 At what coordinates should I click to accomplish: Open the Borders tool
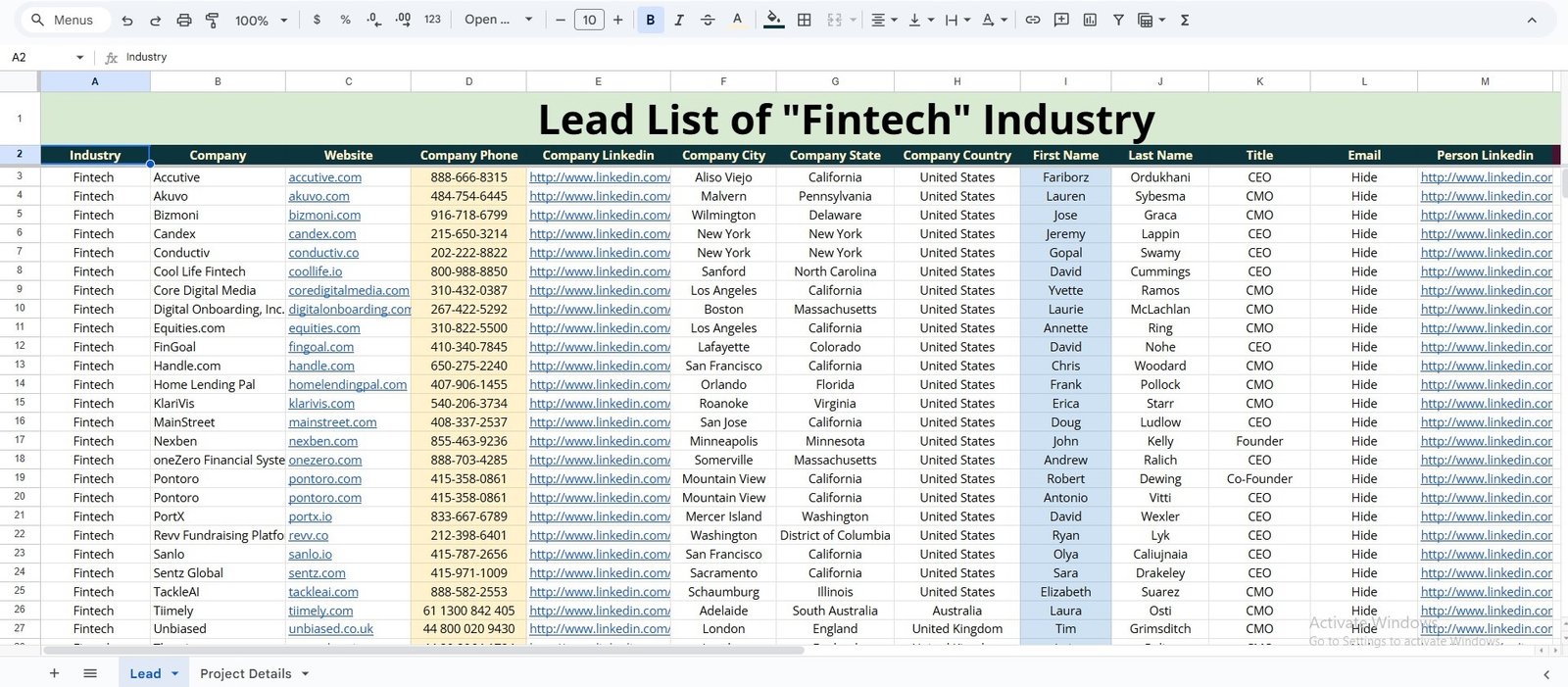click(x=805, y=20)
